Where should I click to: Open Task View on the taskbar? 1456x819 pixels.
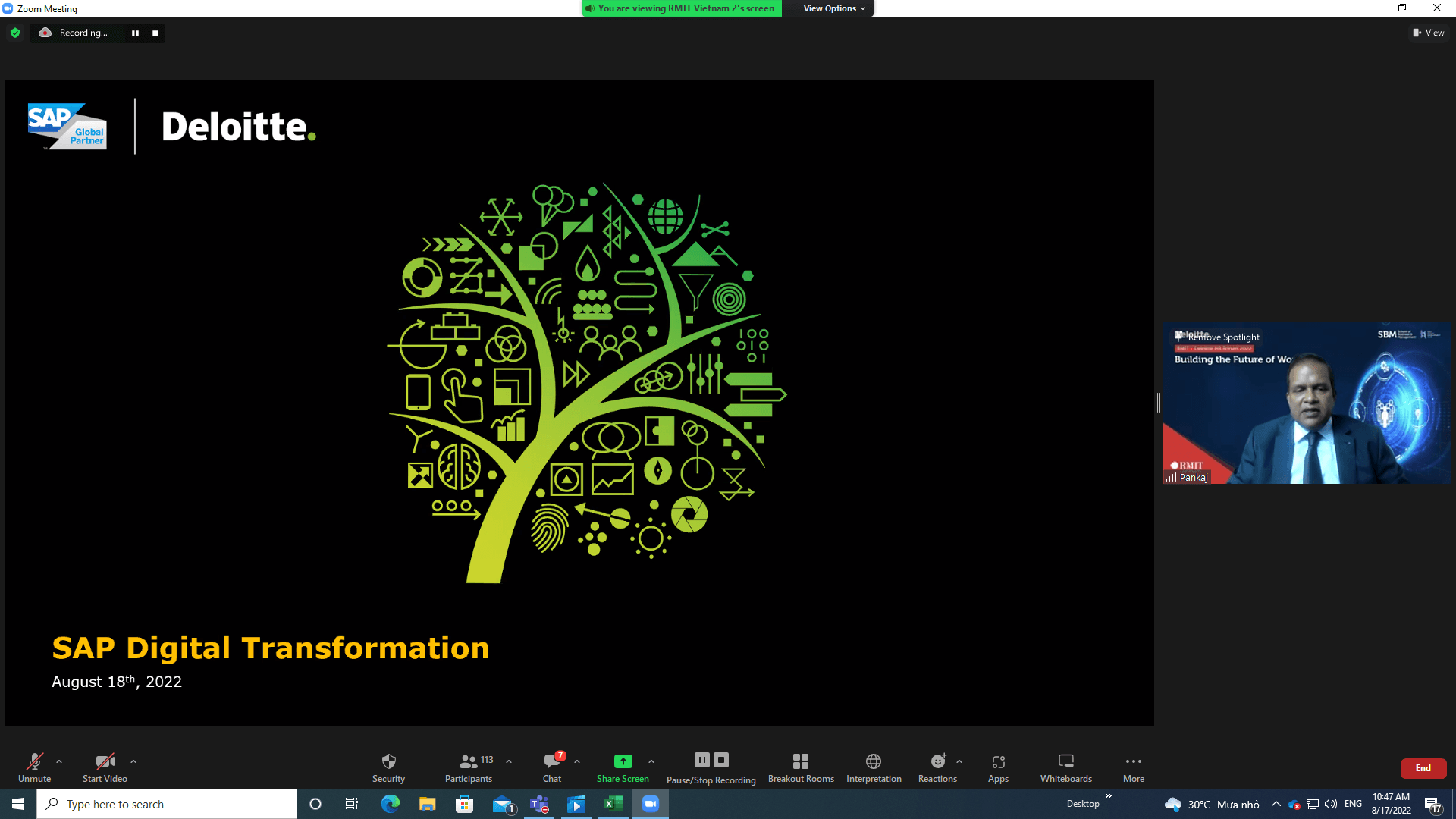[352, 804]
